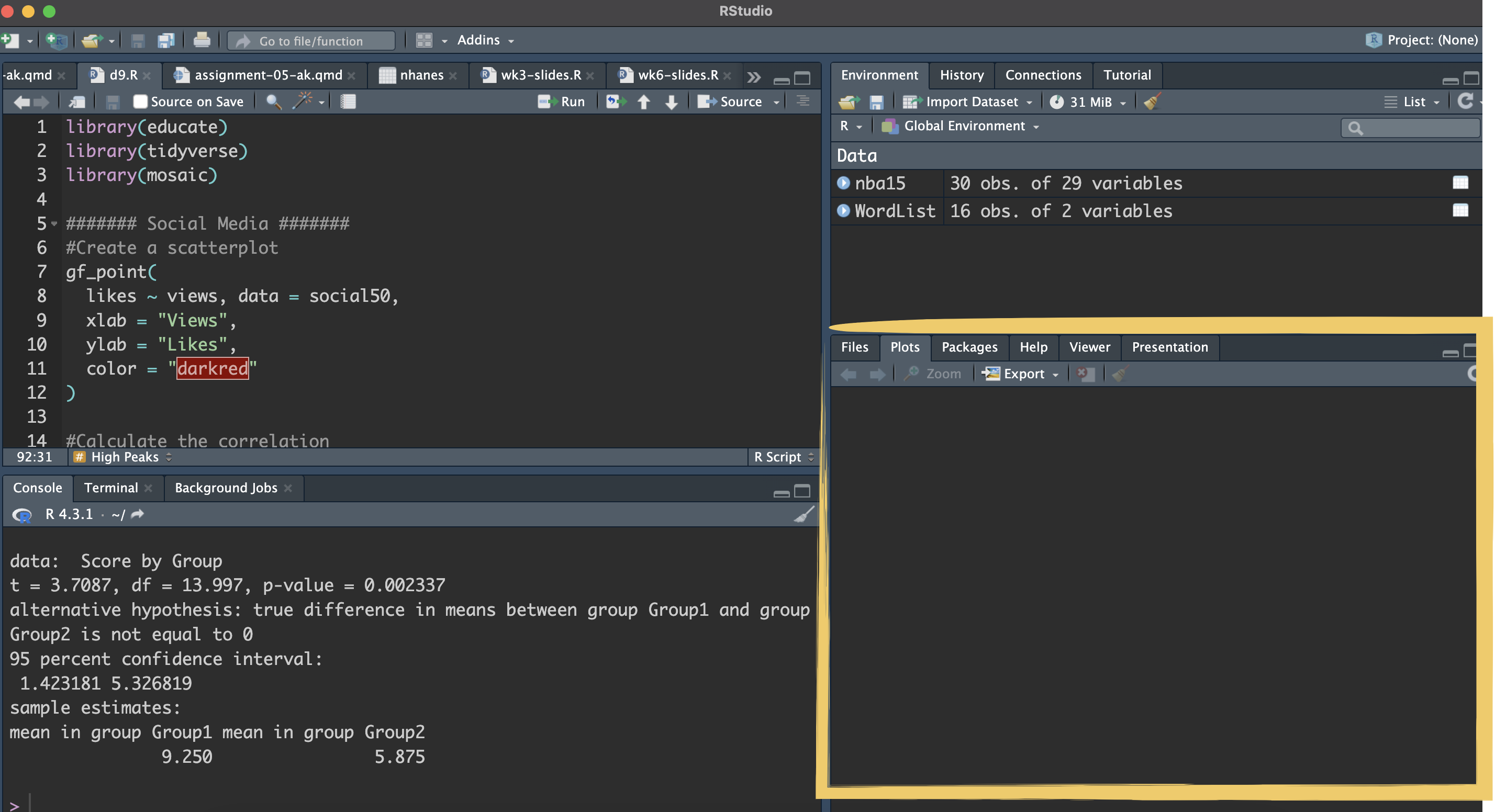Screen dimensions: 1495x812
Task: Click the broom icon in Environment toolbar
Action: (x=1152, y=101)
